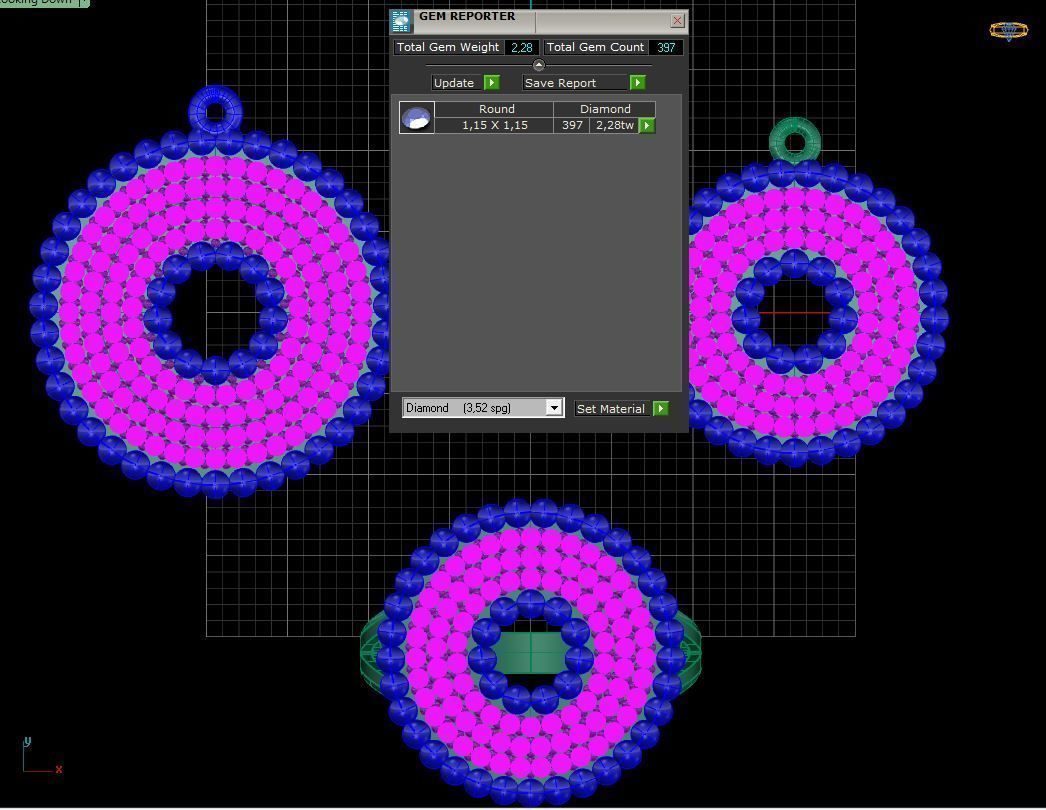Viewport: 1046px width, 810px height.
Task: Click the green arrow on the 2,28tw row
Action: coord(646,125)
